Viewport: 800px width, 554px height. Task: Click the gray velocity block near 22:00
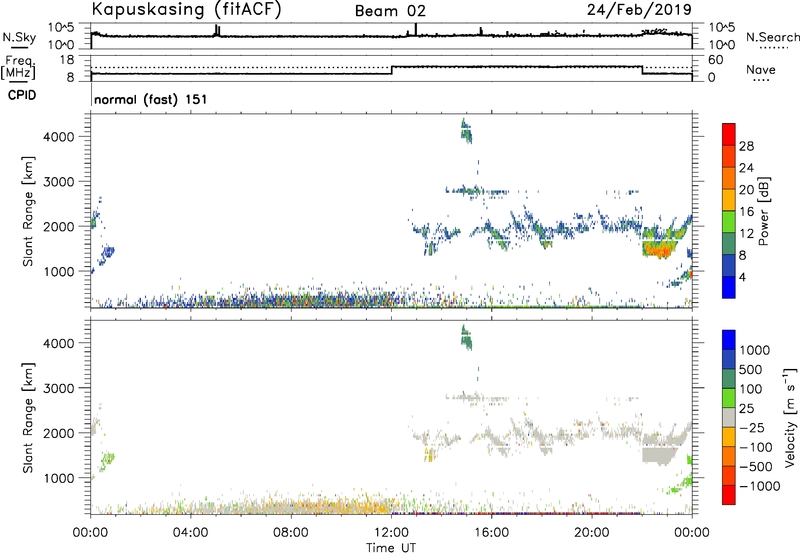[659, 454]
